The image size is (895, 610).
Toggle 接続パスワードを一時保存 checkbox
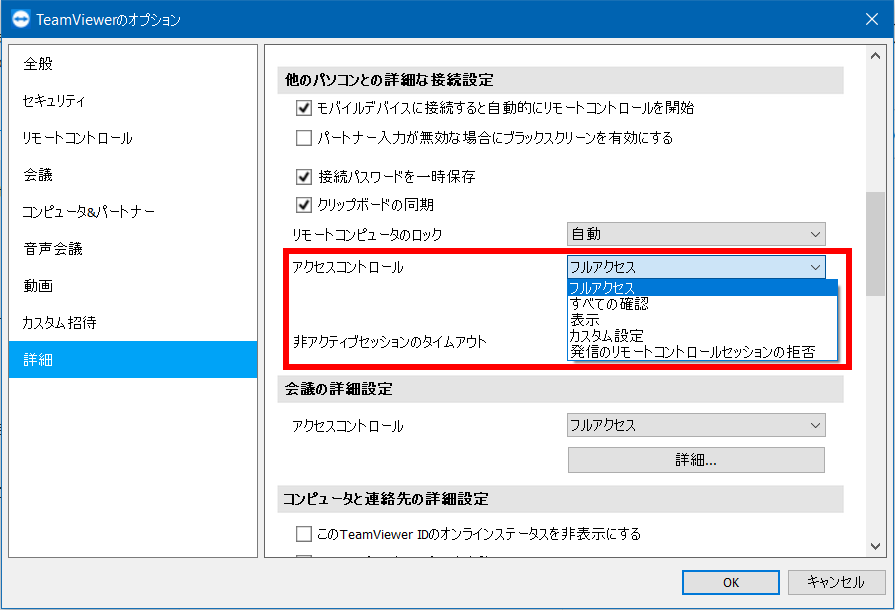[x=304, y=177]
